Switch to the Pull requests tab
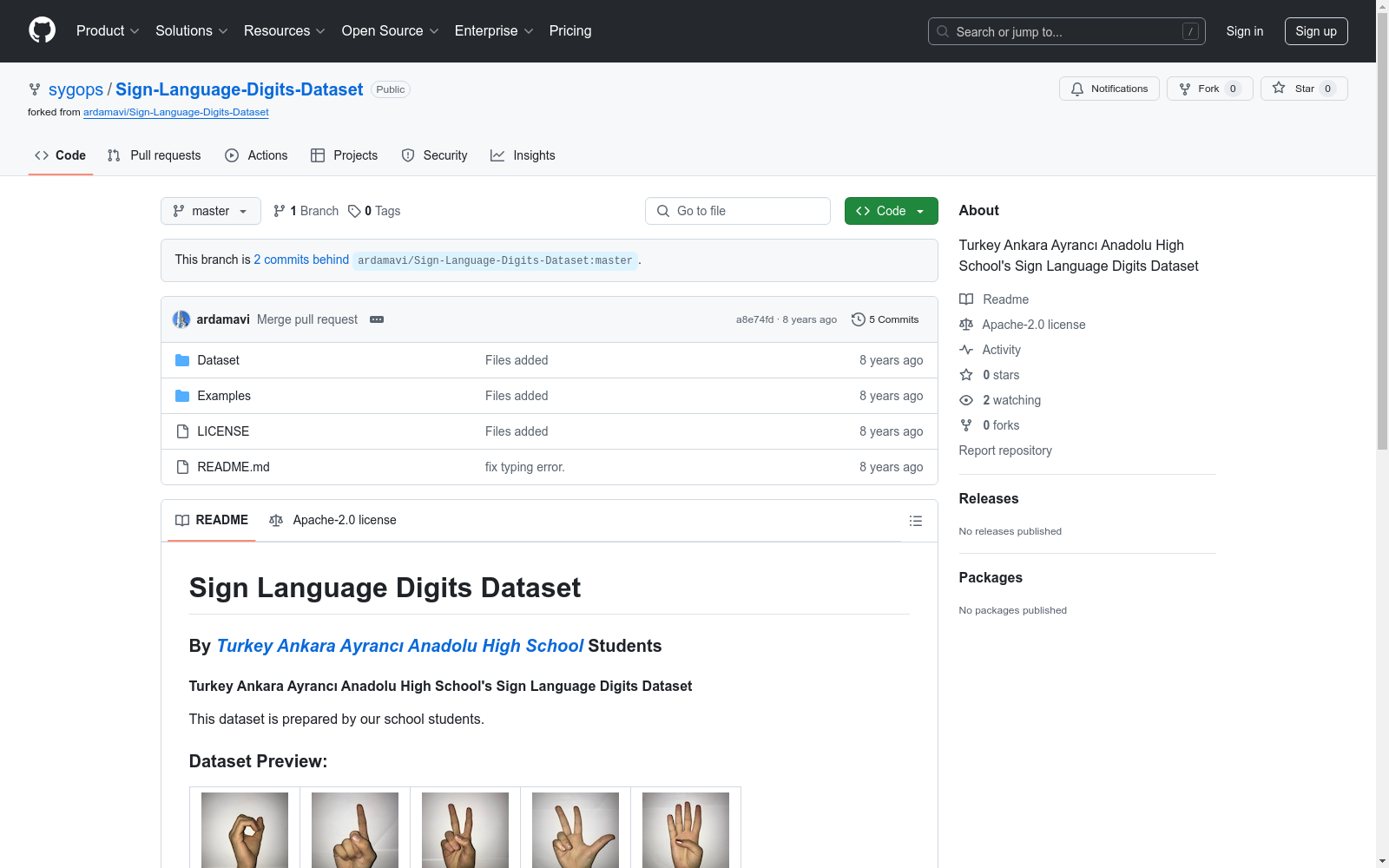Screen dimensions: 1389x868 click(x=154, y=155)
